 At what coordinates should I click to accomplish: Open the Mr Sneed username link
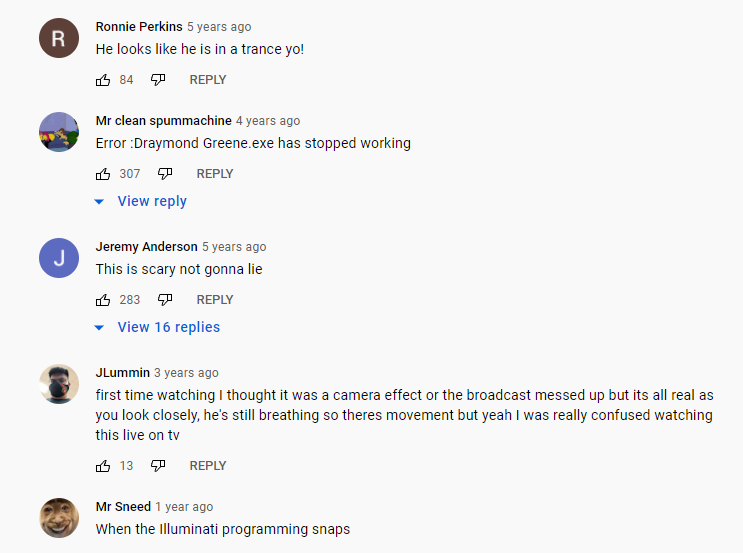[x=123, y=507]
